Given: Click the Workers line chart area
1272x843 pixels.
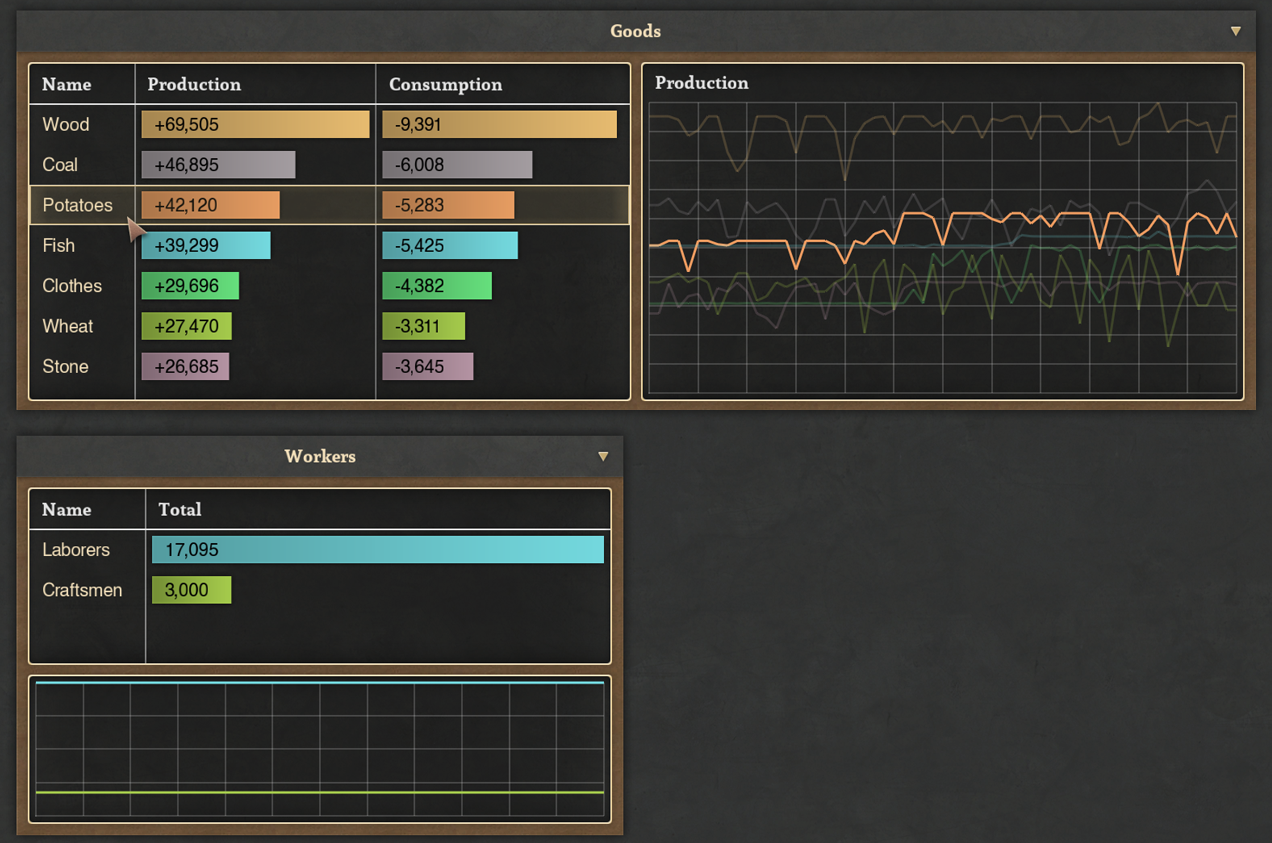Looking at the screenshot, I should click(319, 748).
